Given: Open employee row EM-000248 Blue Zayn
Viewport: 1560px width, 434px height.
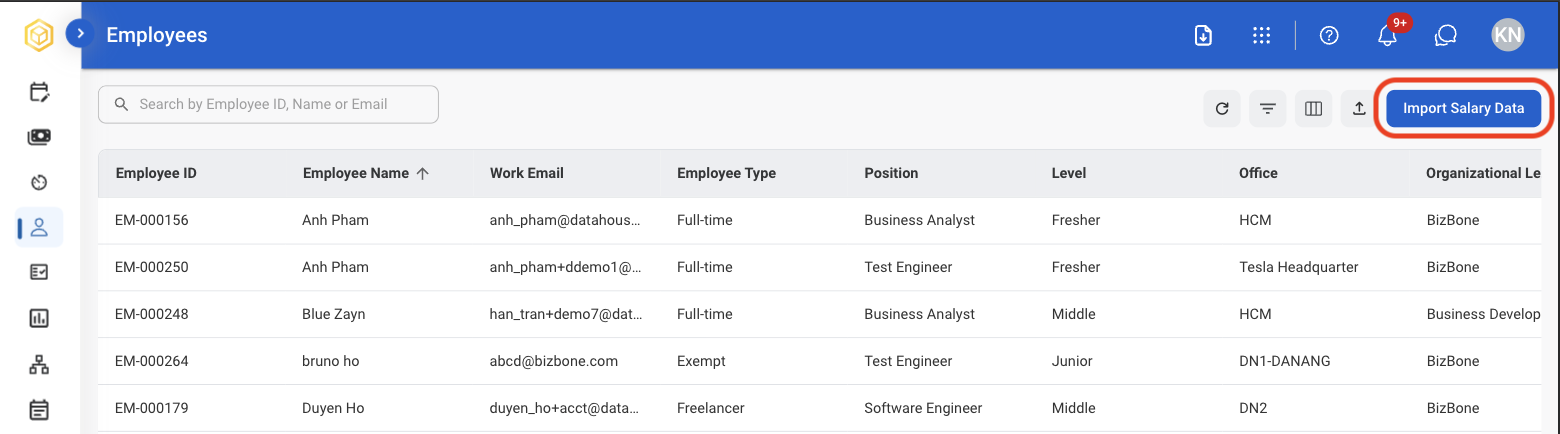Looking at the screenshot, I should tap(819, 314).
